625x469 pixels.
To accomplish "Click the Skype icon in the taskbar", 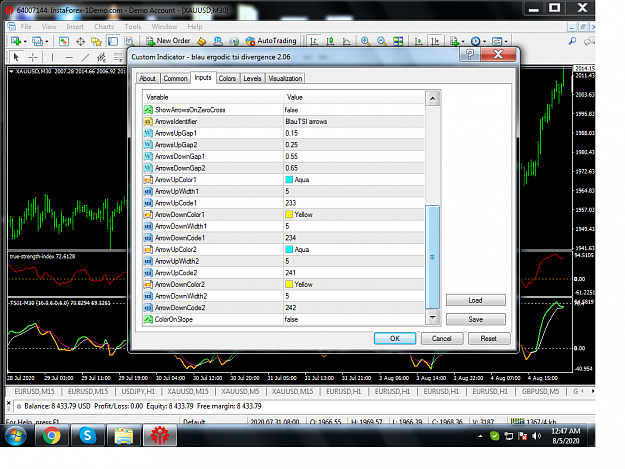I will 87,435.
